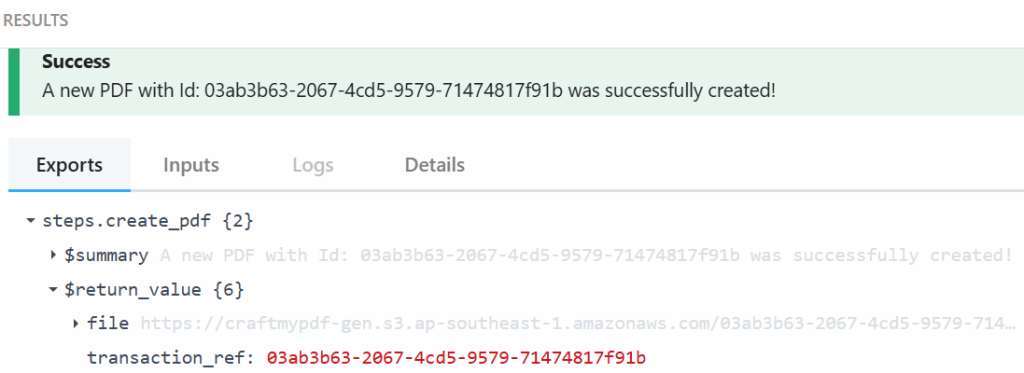Open the craftmypdf-gen amazonaws file URL

click(579, 323)
